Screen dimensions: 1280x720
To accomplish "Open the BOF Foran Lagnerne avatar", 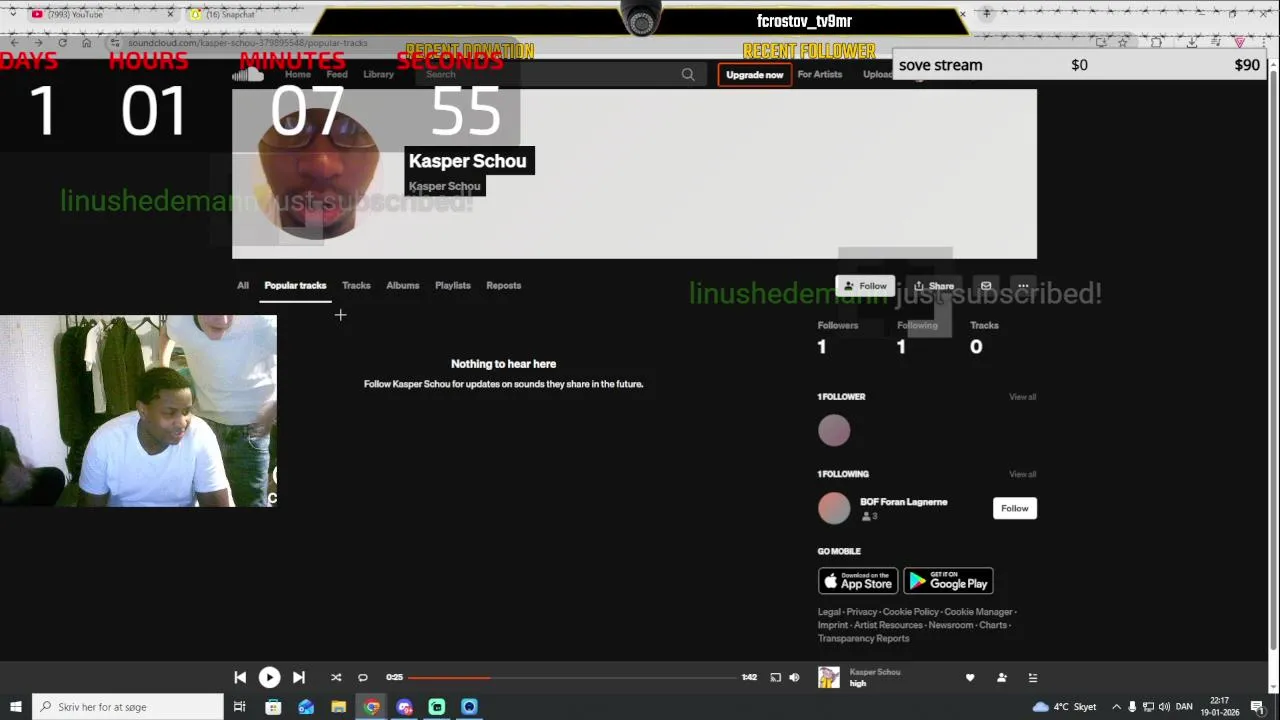I will pos(834,508).
